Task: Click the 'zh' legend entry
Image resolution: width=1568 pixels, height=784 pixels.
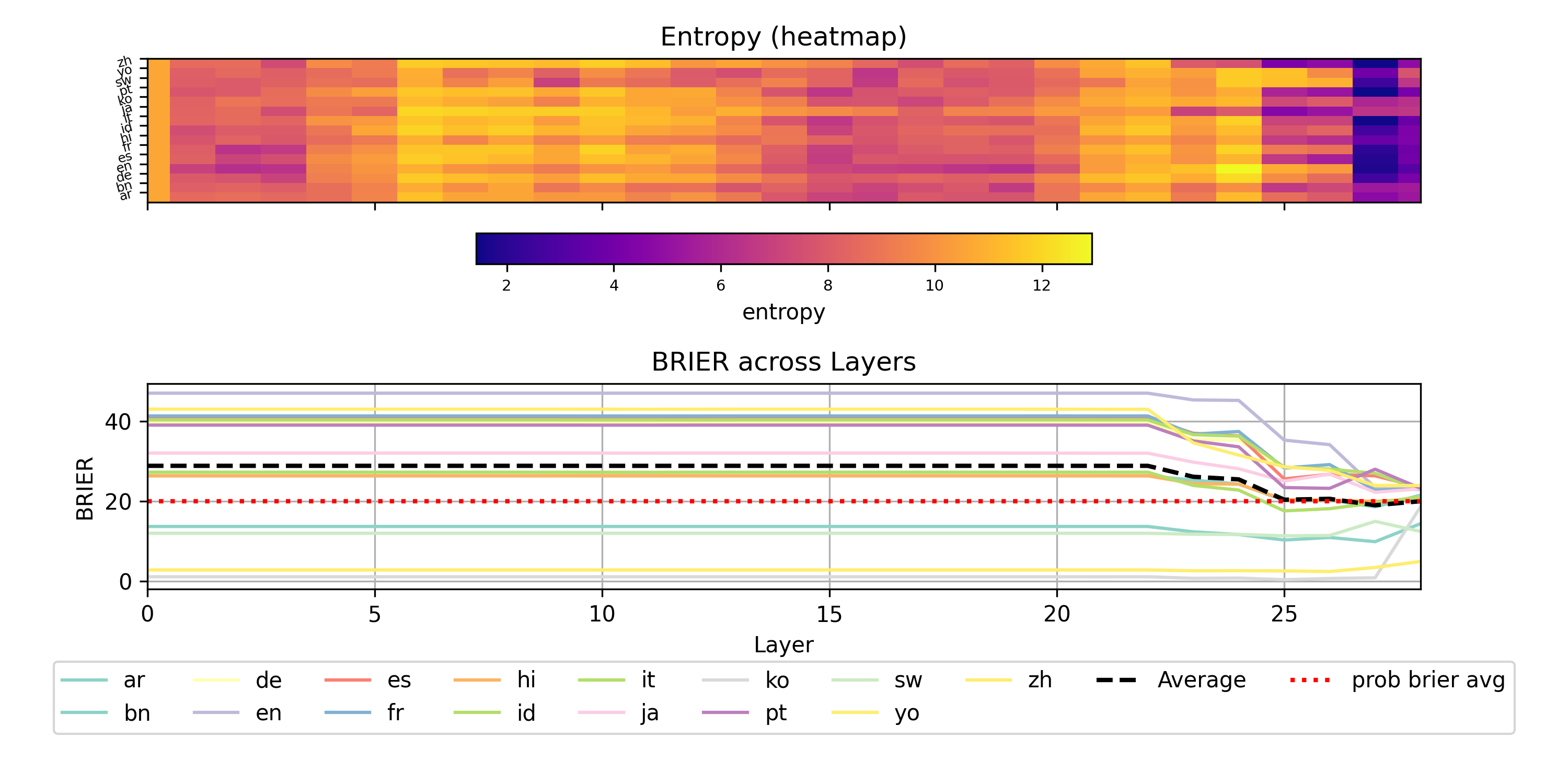Action: 1039,680
